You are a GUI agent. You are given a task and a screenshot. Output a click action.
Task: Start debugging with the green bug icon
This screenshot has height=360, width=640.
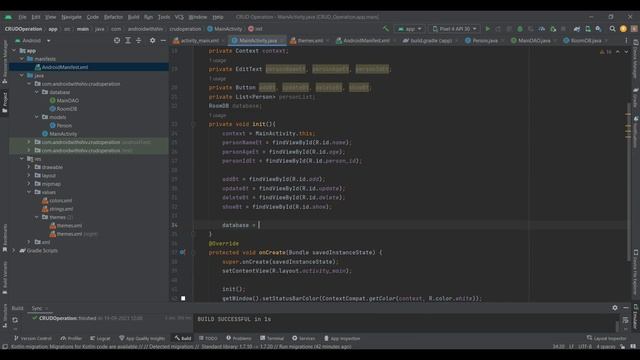[520, 29]
